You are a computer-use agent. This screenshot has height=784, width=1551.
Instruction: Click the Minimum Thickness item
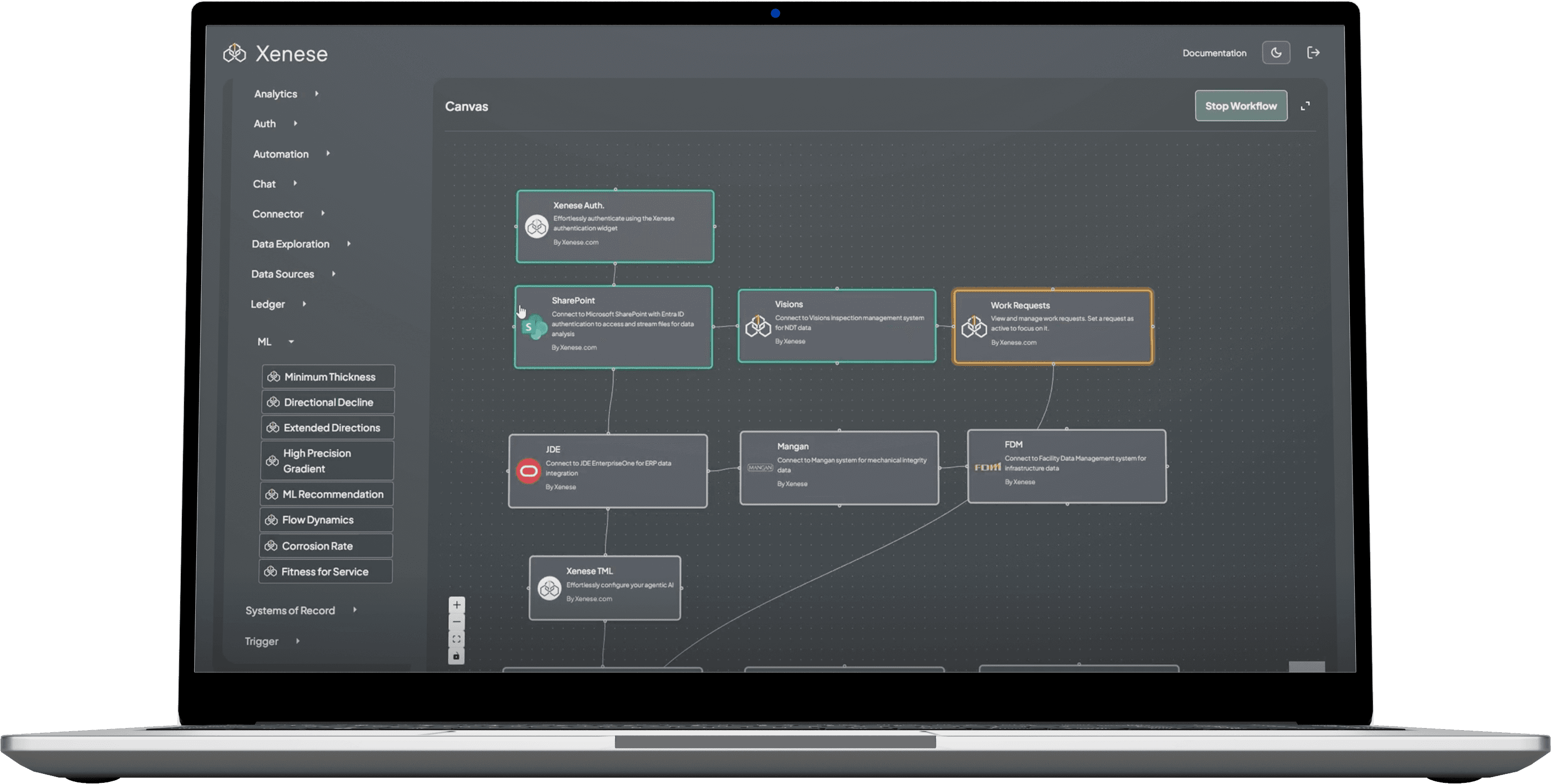tap(328, 377)
